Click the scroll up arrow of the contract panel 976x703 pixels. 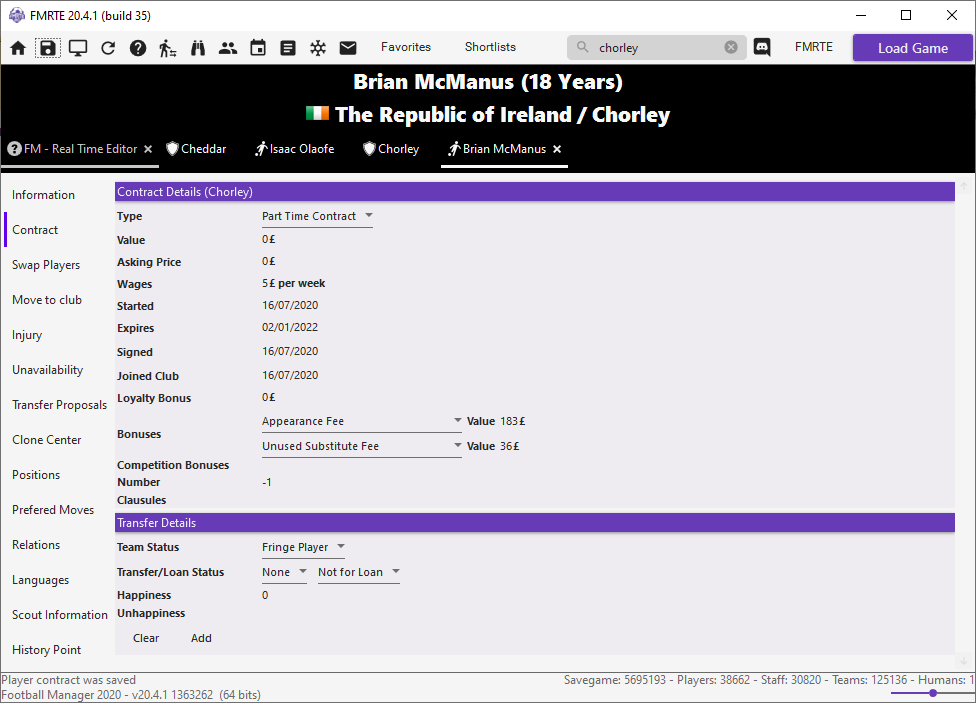[964, 186]
